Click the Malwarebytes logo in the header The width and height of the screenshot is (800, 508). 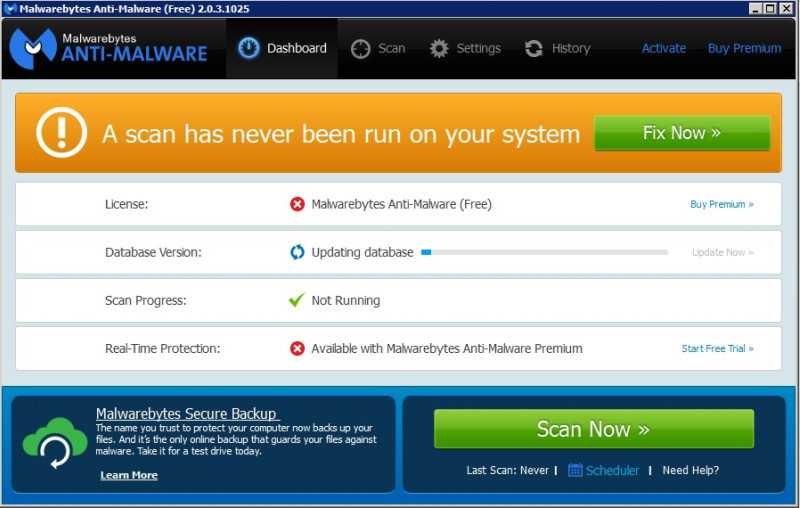coord(33,48)
